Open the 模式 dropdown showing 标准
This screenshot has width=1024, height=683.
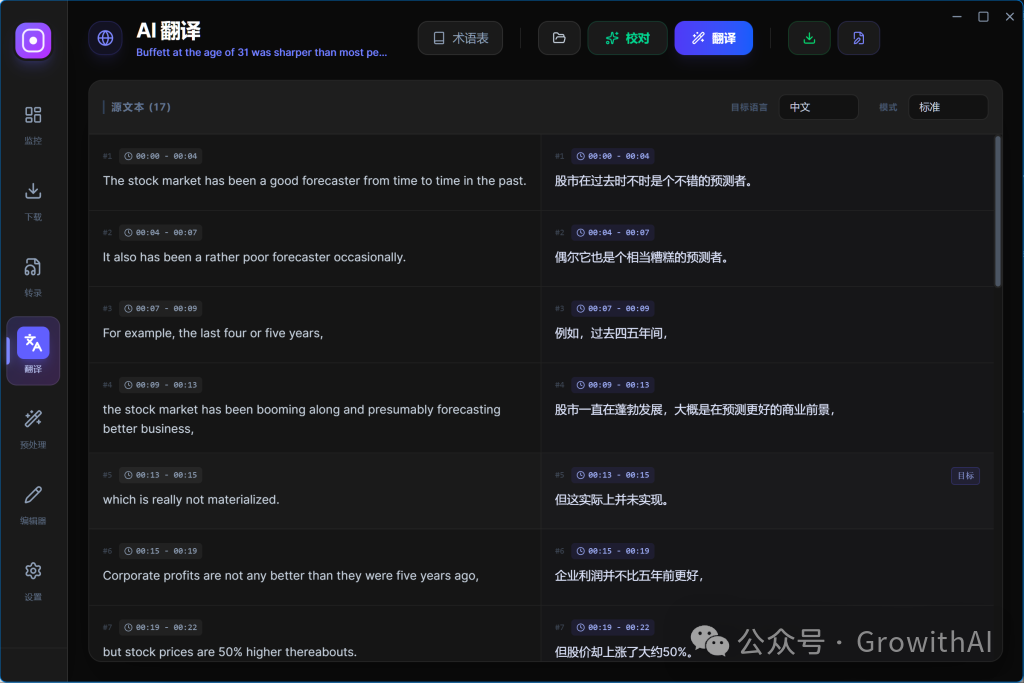pyautogui.click(x=948, y=106)
